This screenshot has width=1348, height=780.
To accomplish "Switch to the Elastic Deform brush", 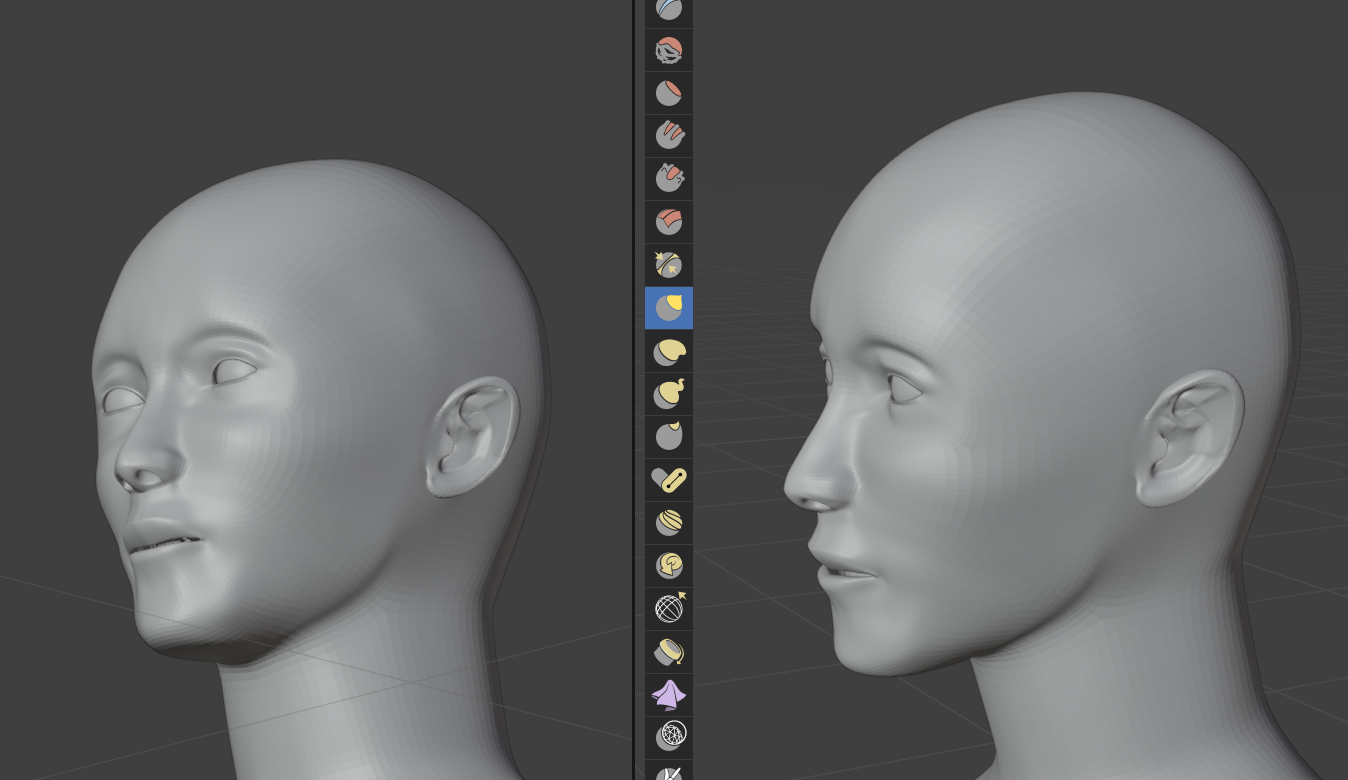I will (x=669, y=350).
